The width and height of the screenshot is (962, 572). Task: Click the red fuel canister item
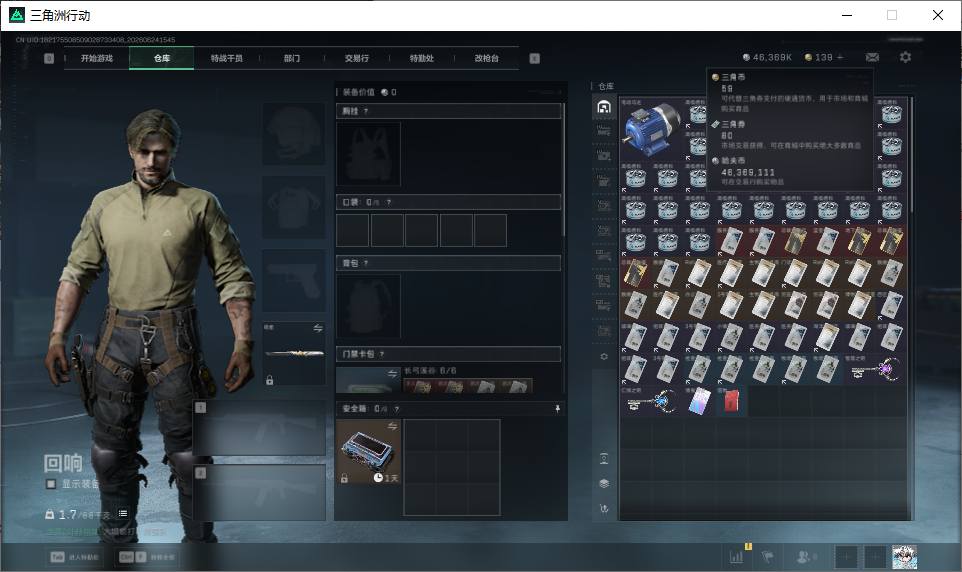coord(731,401)
